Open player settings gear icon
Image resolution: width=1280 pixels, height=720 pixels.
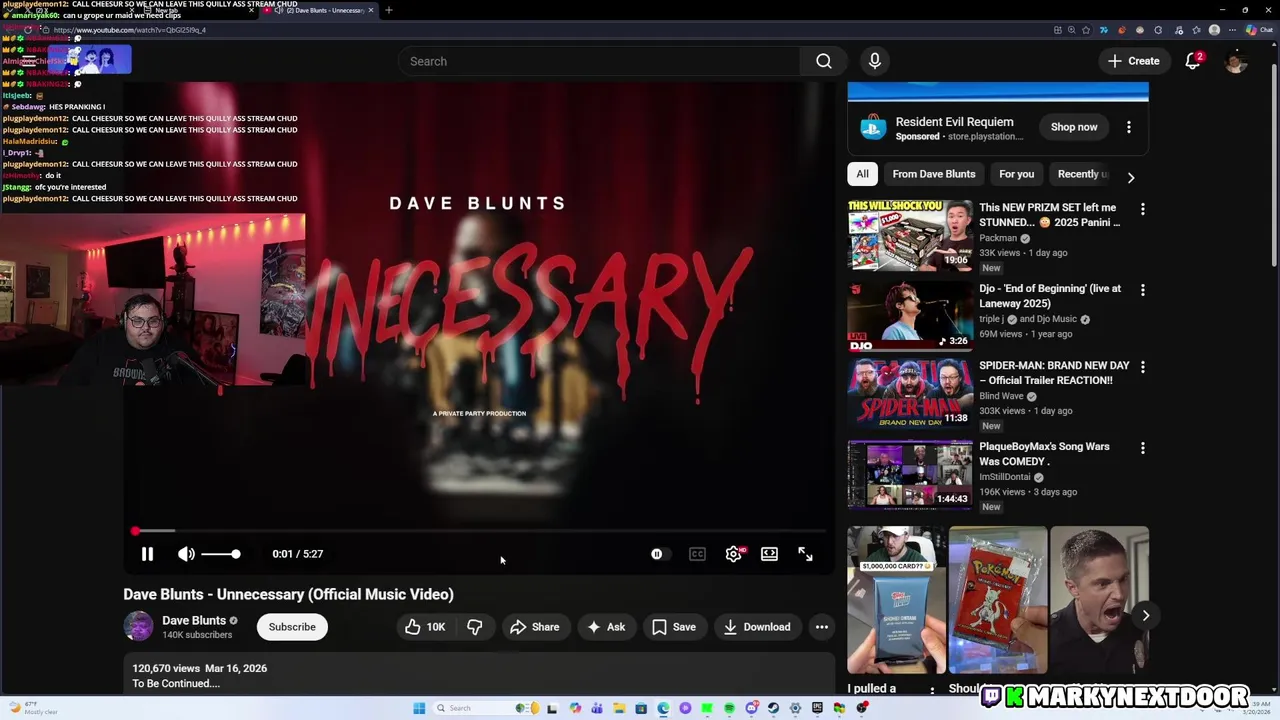(734, 554)
